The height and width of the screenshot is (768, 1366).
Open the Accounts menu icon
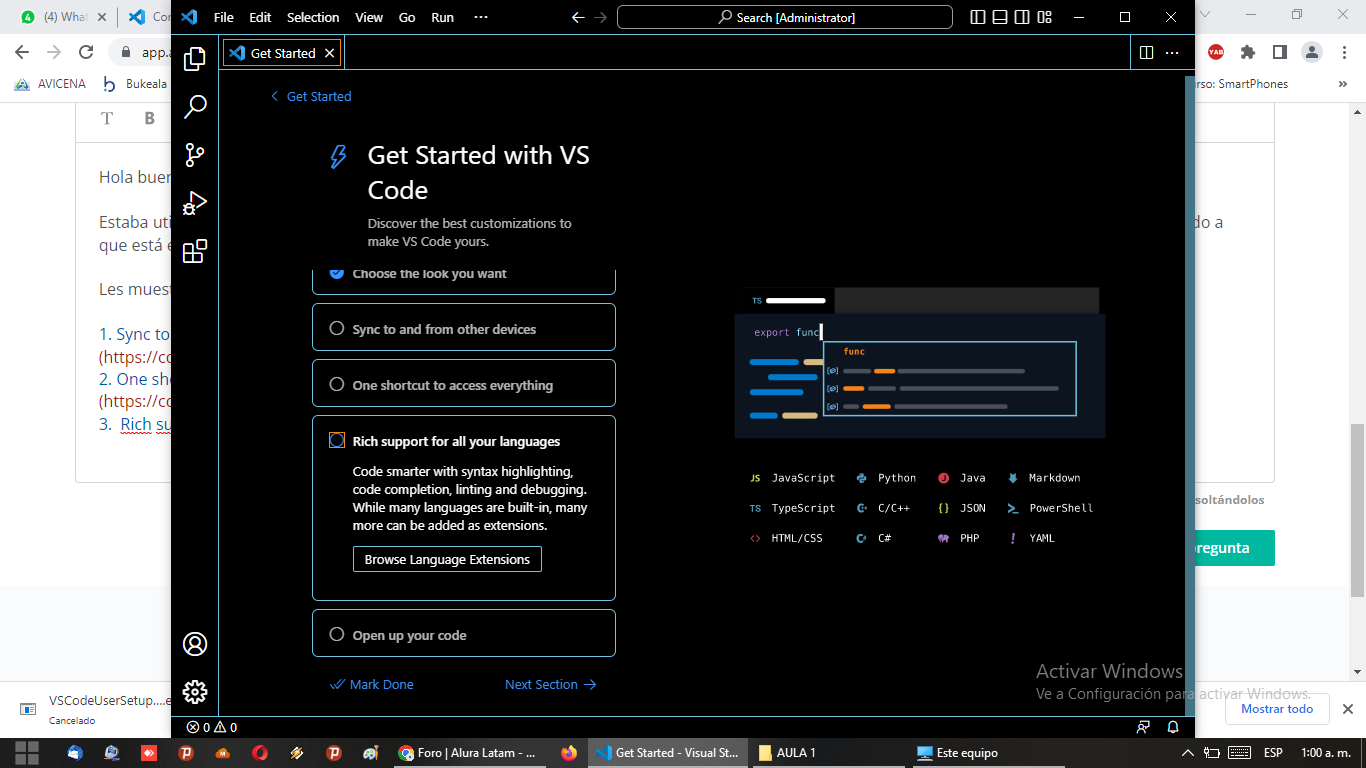tap(195, 644)
